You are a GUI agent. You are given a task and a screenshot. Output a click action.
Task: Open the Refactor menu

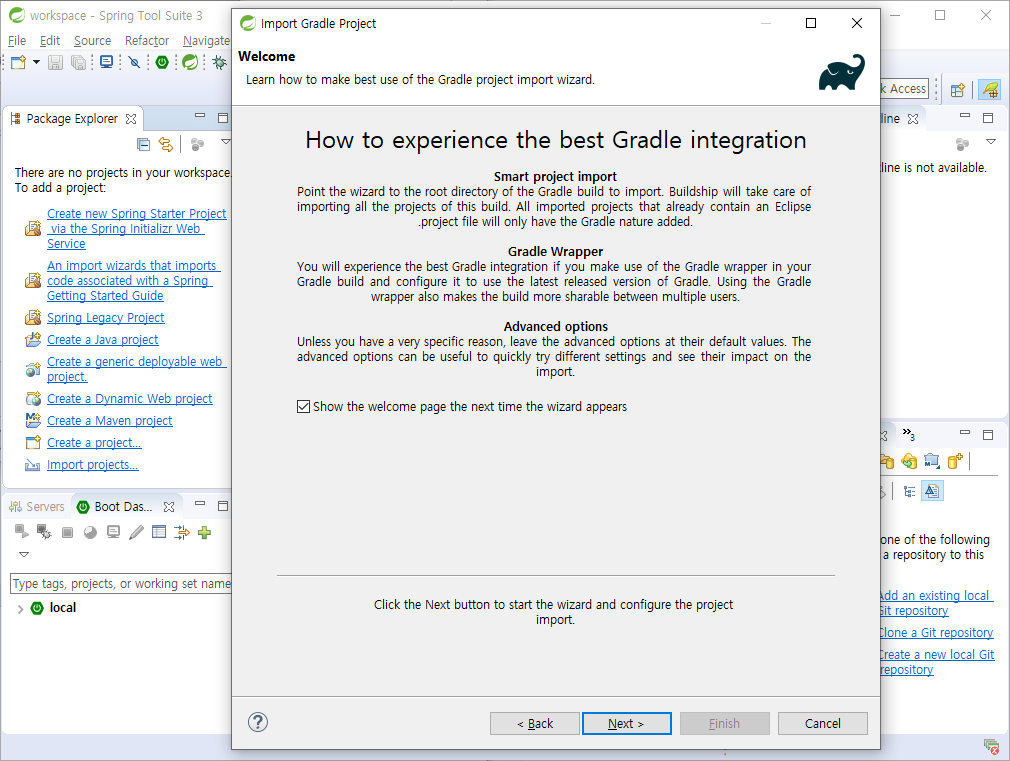(147, 41)
